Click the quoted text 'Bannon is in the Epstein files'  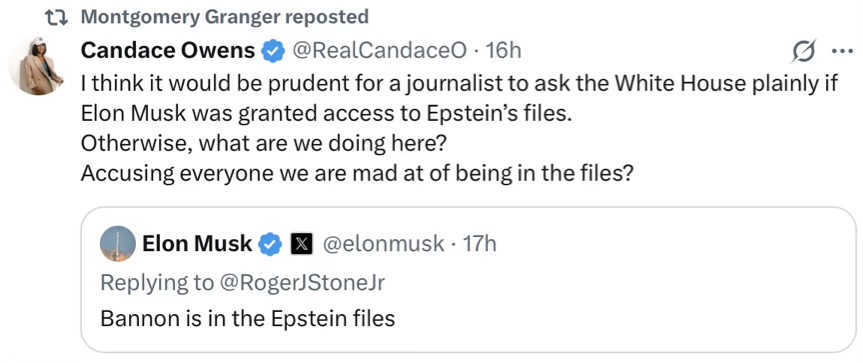point(248,318)
